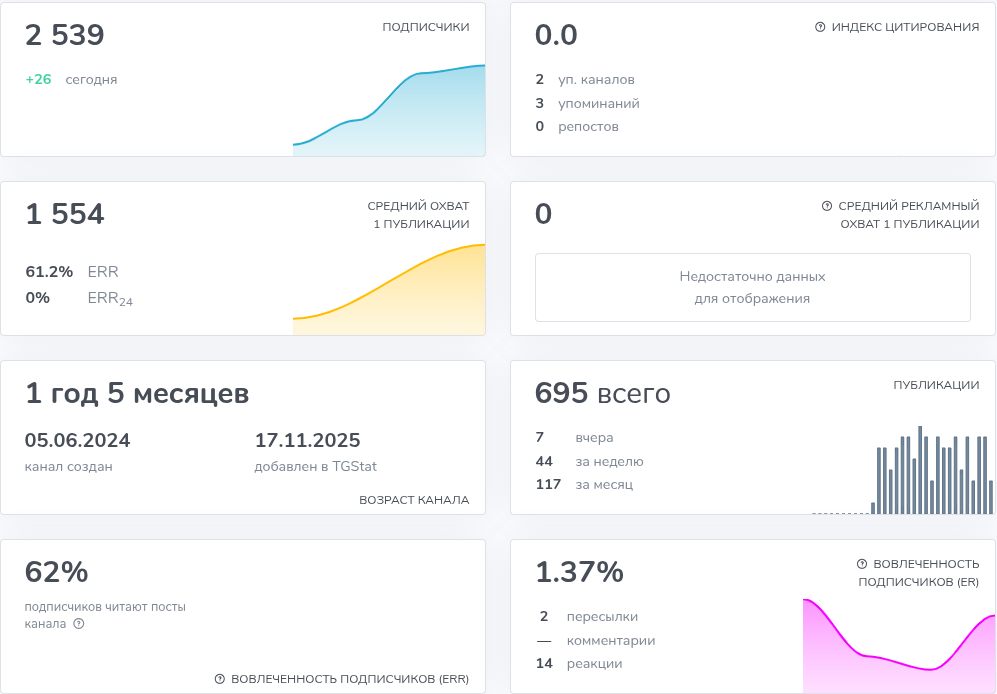The width and height of the screenshot is (997, 694).
Task: Open help icon for ВОВЛЕЧЕННОСТЬ ПОДПИСЧИКОВ (ERR)
Action: (x=220, y=679)
